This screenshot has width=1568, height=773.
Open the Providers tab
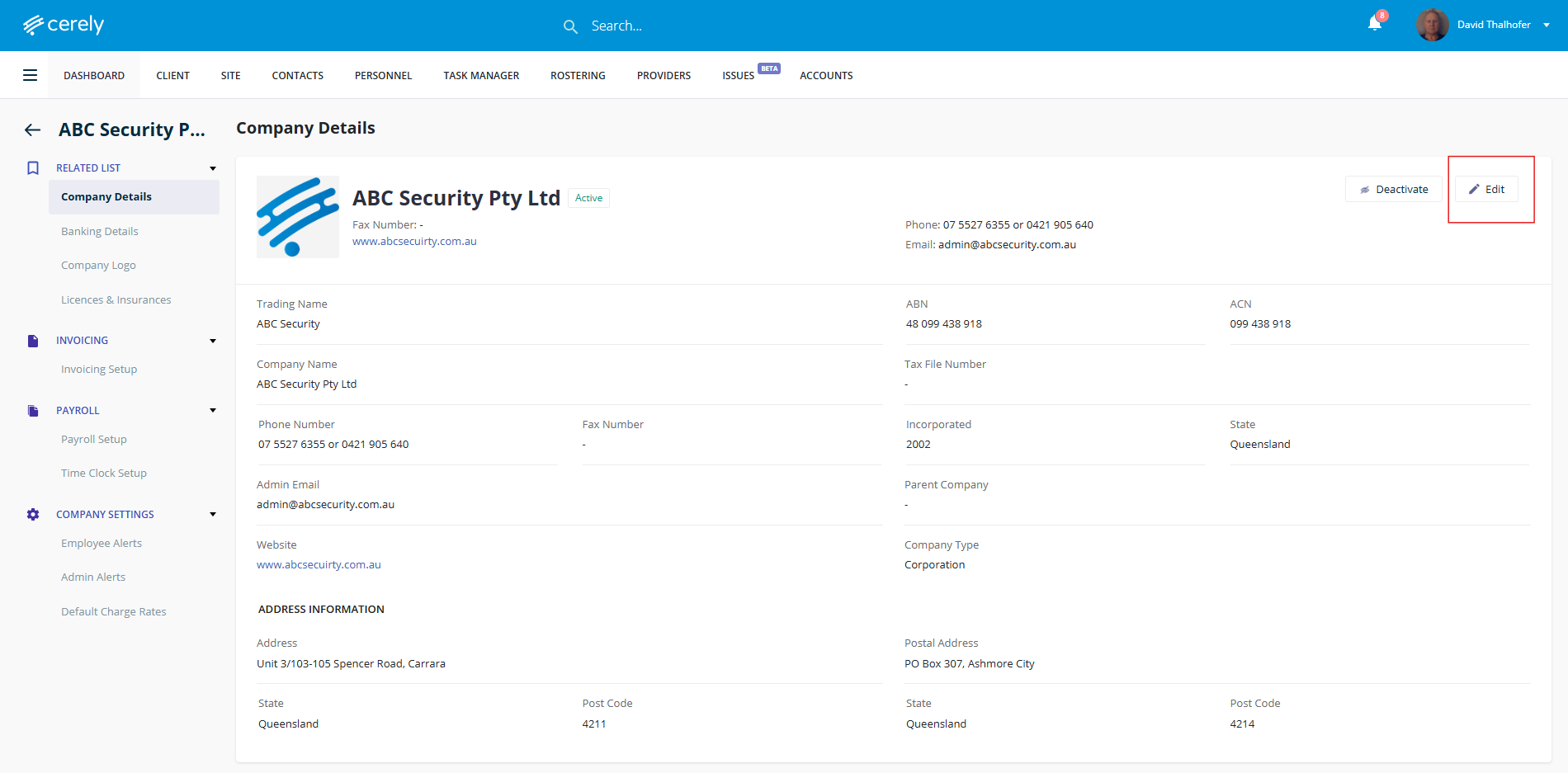pos(664,75)
